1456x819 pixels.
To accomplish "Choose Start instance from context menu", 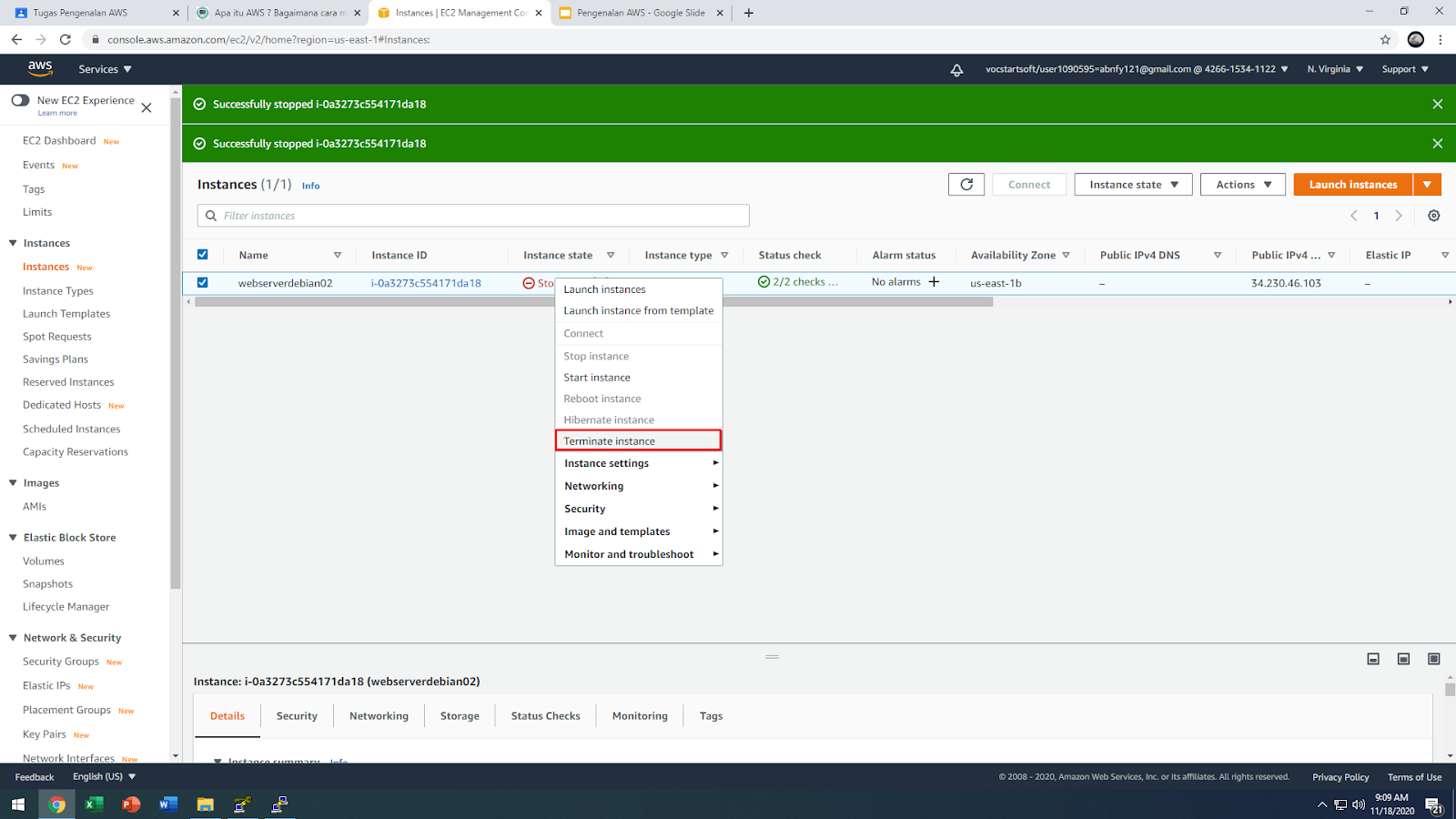I will [638, 378].
